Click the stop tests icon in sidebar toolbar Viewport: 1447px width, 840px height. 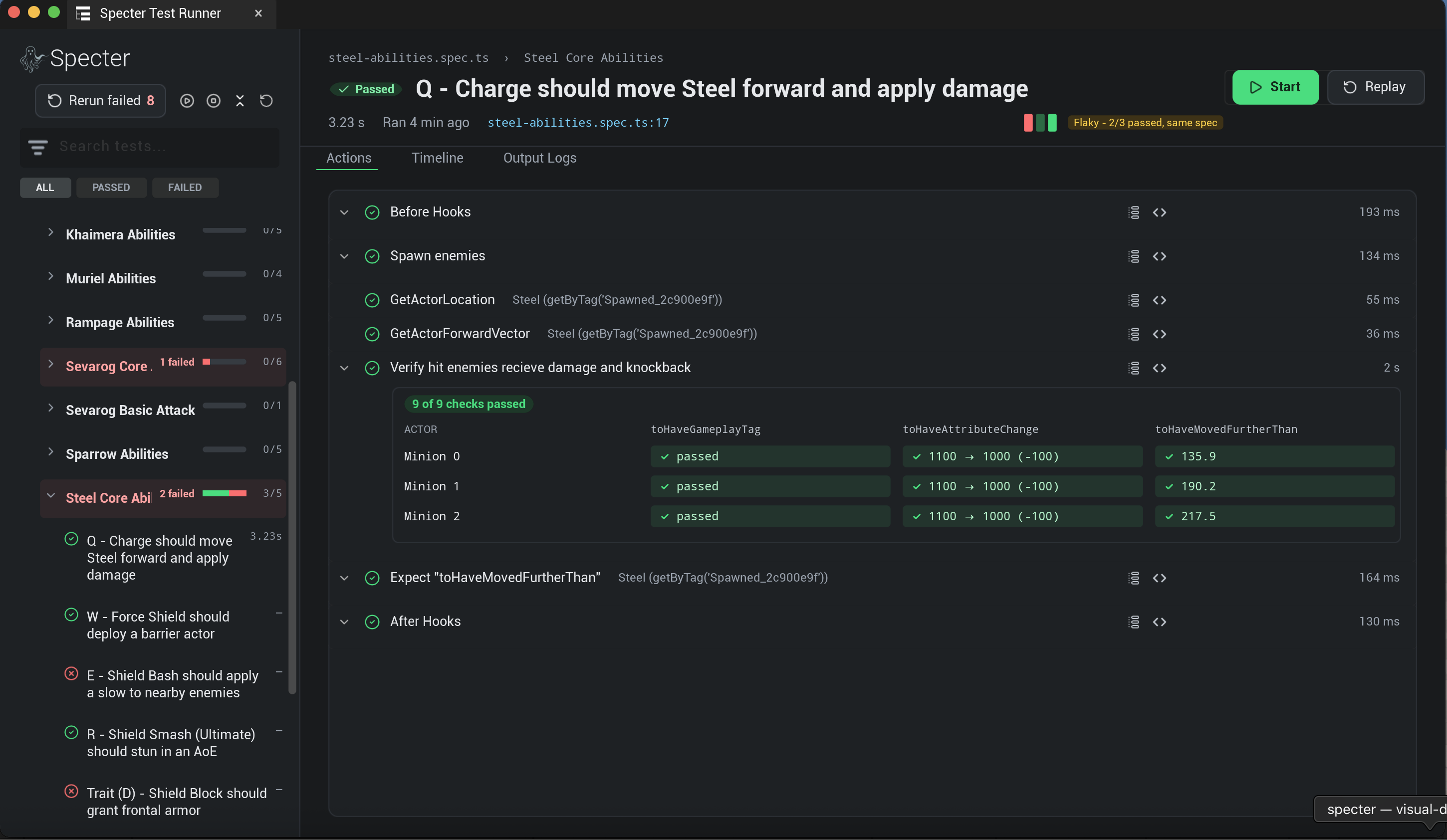coord(214,101)
